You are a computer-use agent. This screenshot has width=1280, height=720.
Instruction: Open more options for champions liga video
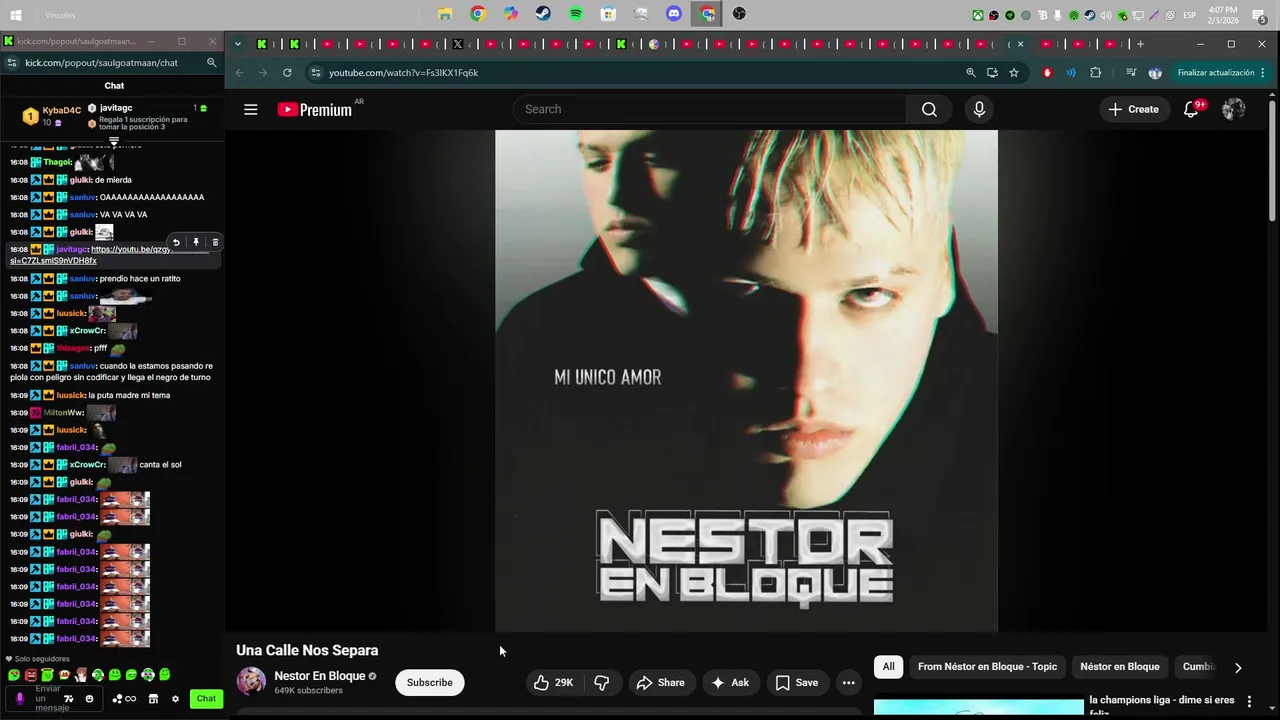click(x=1249, y=702)
